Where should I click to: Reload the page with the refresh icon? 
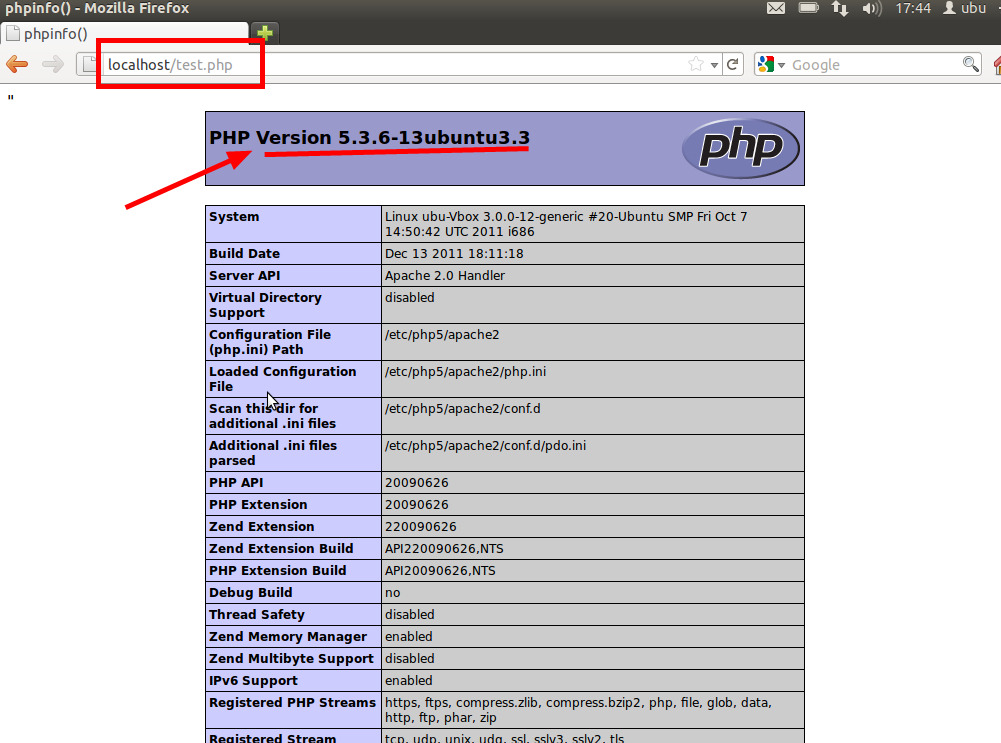(733, 65)
